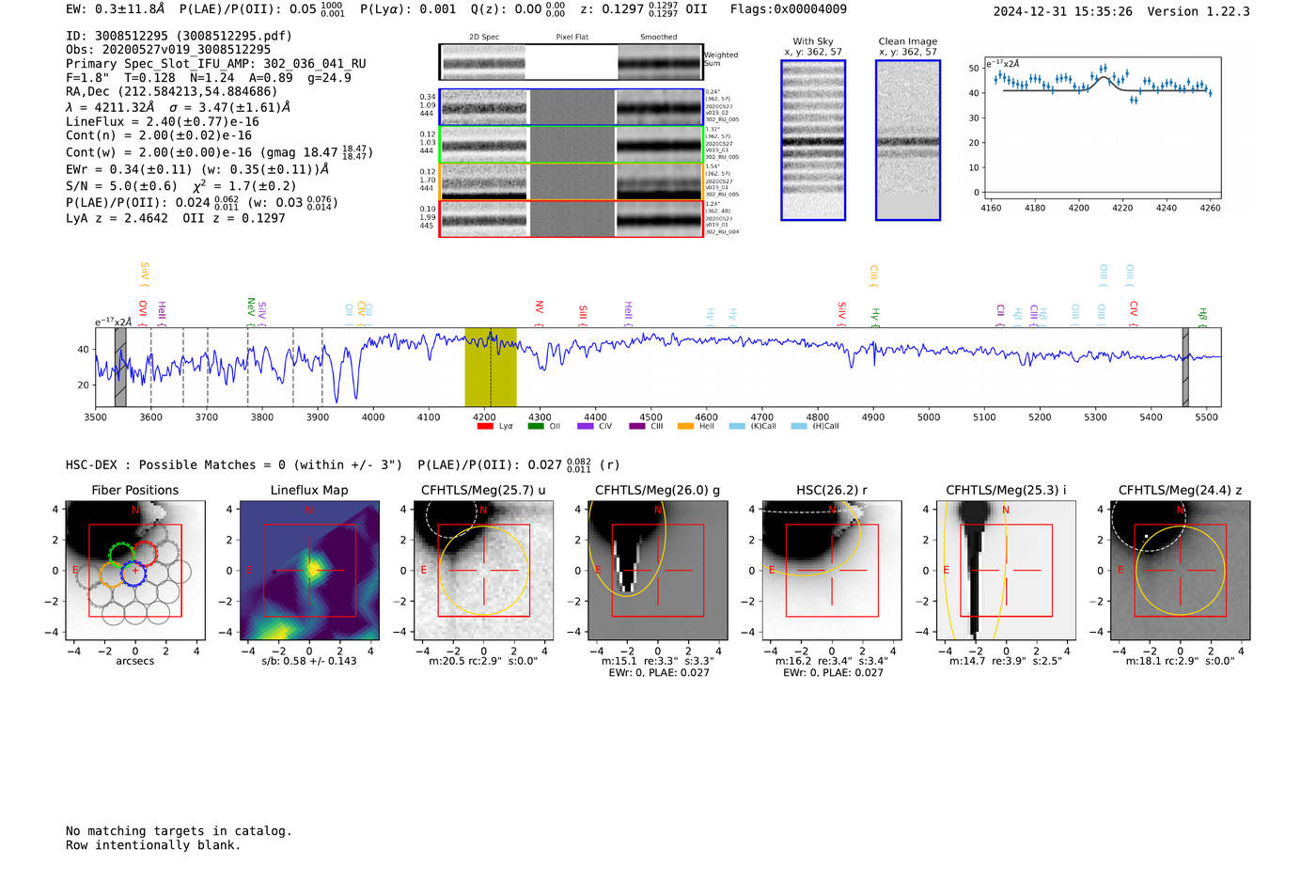Click the CIV legend swatch below the spectrum
This screenshot has height=896, width=1316.
coord(586,426)
